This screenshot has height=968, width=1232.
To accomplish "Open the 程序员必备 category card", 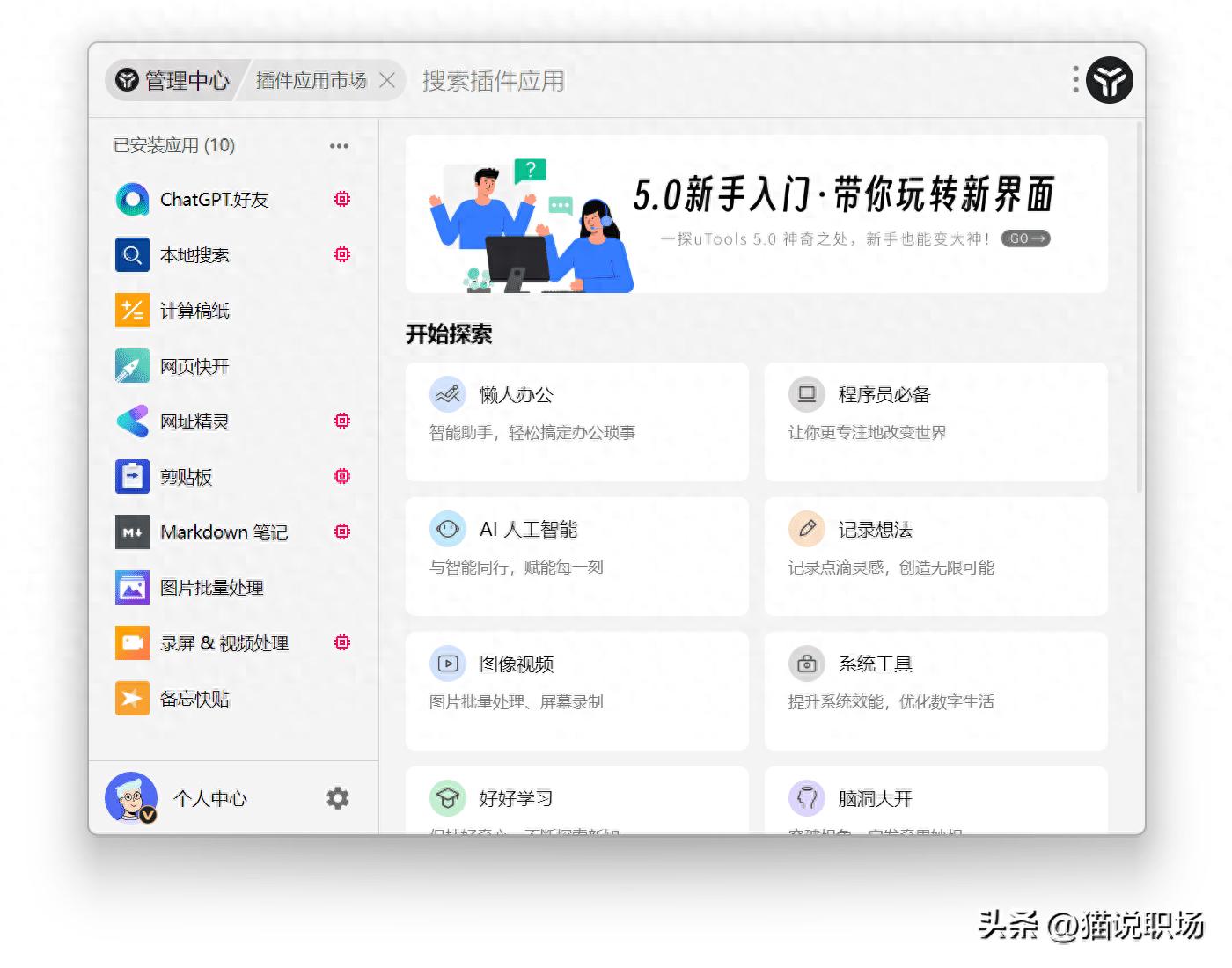I will click(935, 422).
